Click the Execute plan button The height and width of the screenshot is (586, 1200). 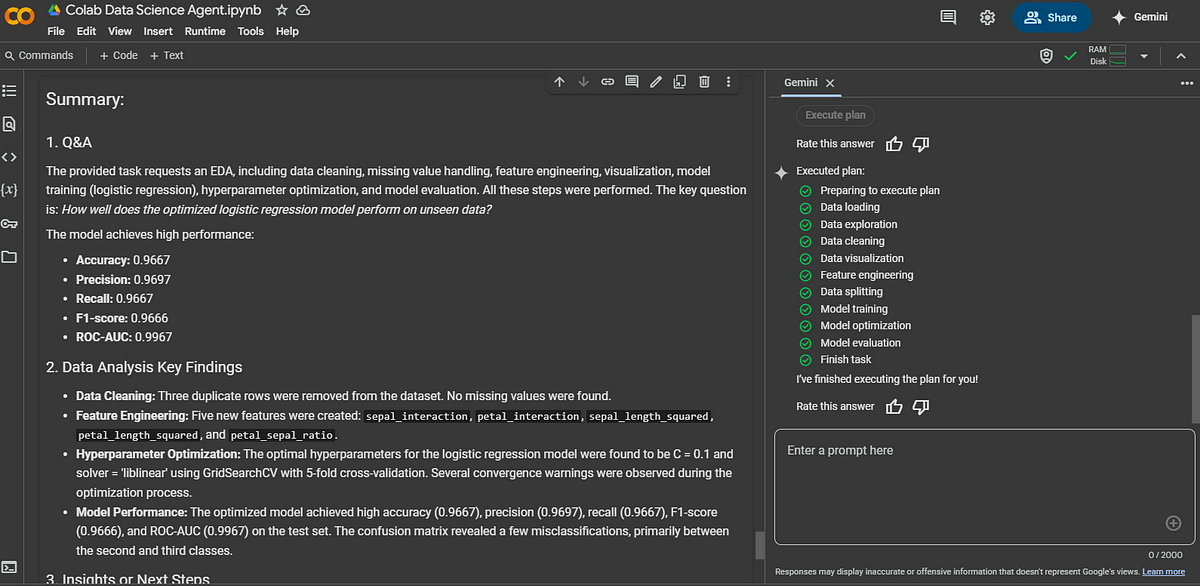(836, 115)
